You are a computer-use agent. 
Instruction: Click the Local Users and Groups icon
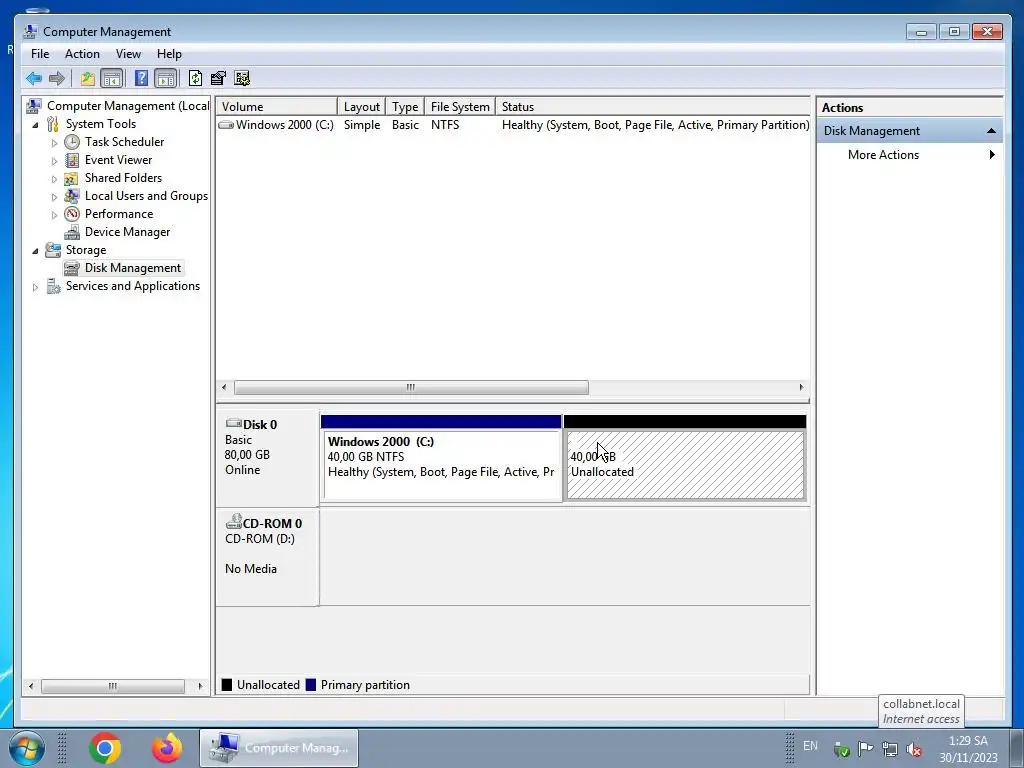(x=72, y=196)
